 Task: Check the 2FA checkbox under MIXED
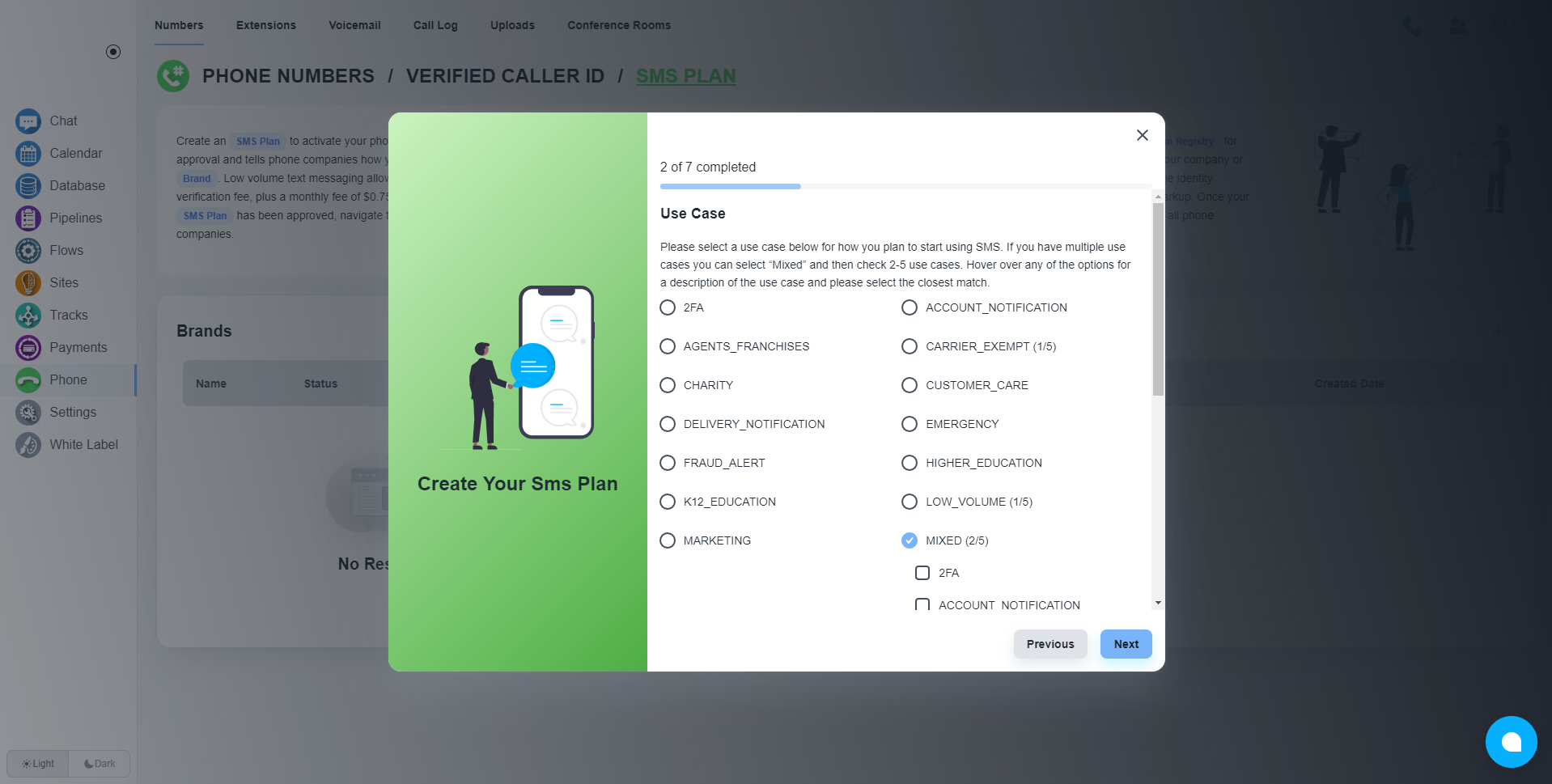point(922,573)
